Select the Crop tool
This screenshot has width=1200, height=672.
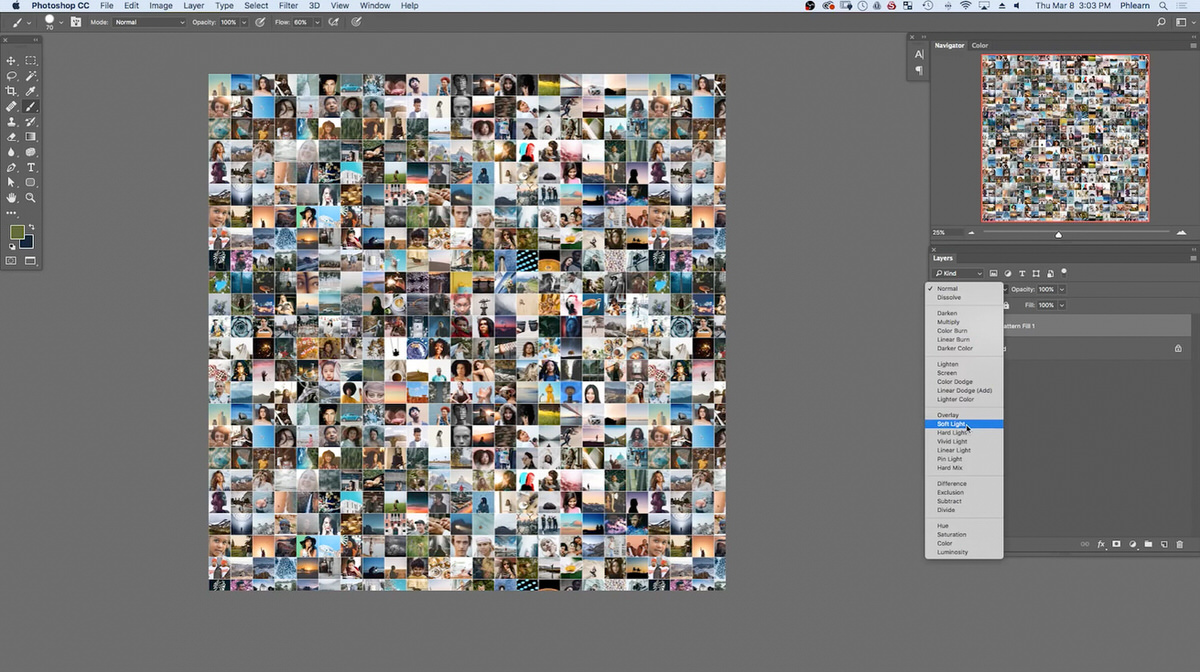11,91
